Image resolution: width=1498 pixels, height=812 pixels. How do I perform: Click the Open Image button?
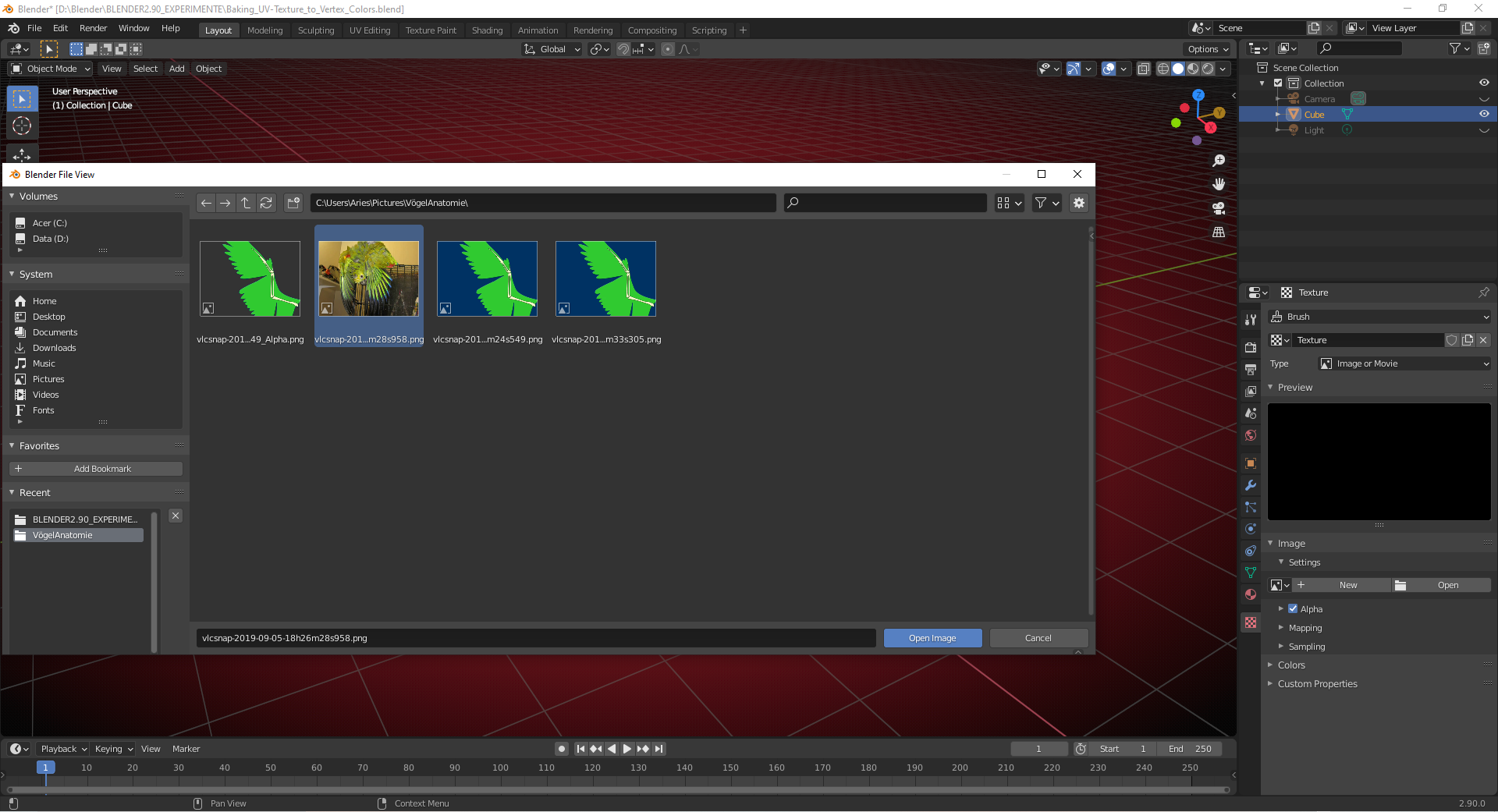tap(933, 638)
